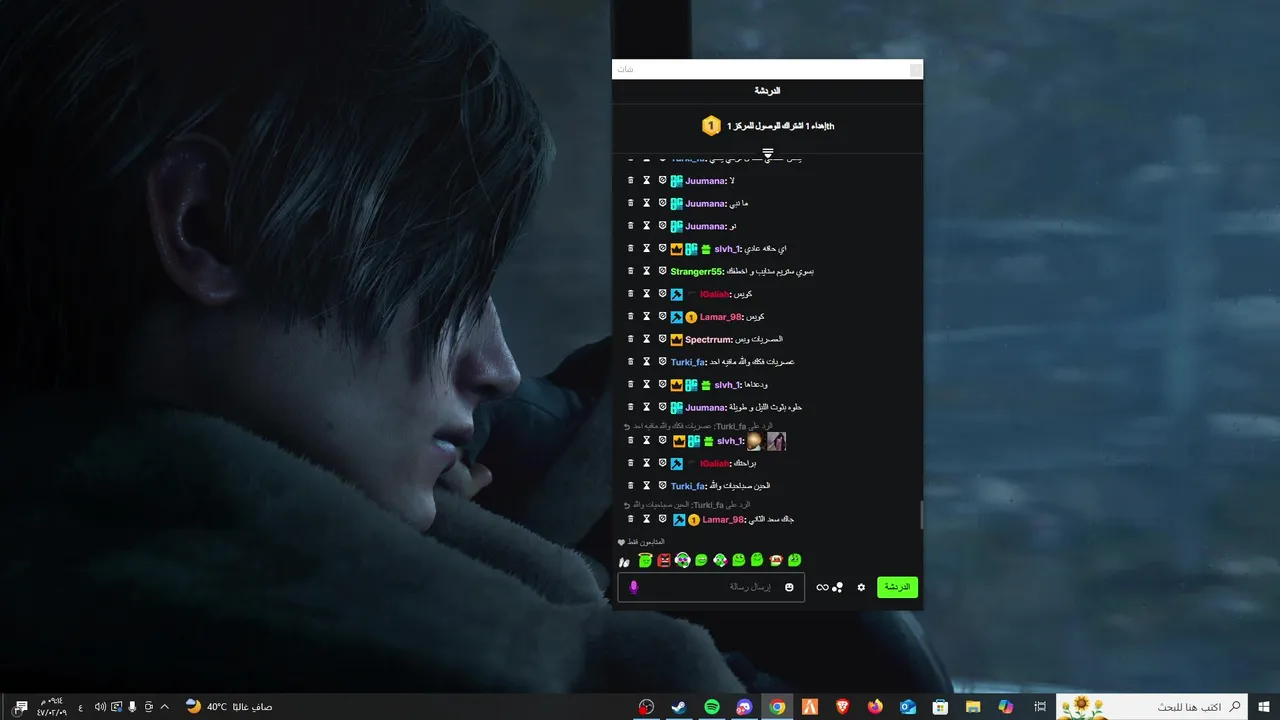The height and width of the screenshot is (720, 1280).
Task: Click the shield ban icon on Spectrrum's message
Action: tap(662, 339)
